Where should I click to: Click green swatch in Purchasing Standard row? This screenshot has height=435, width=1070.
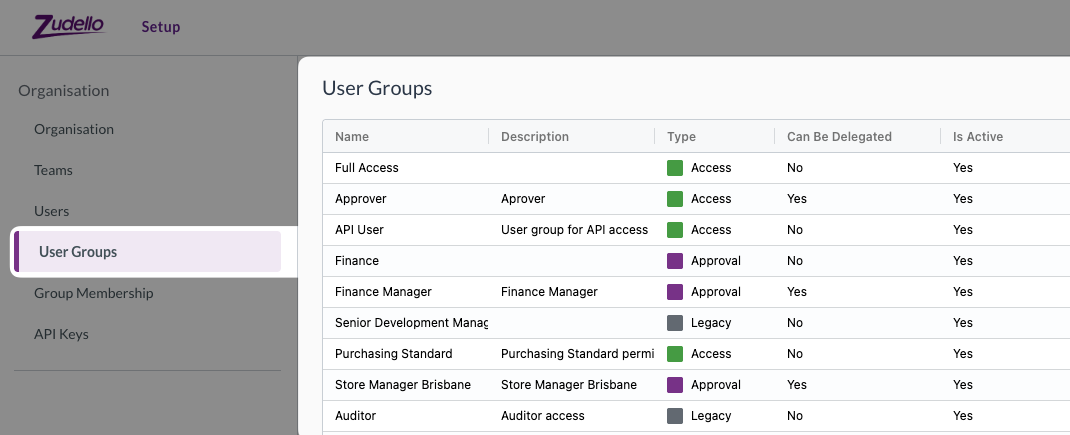674,354
